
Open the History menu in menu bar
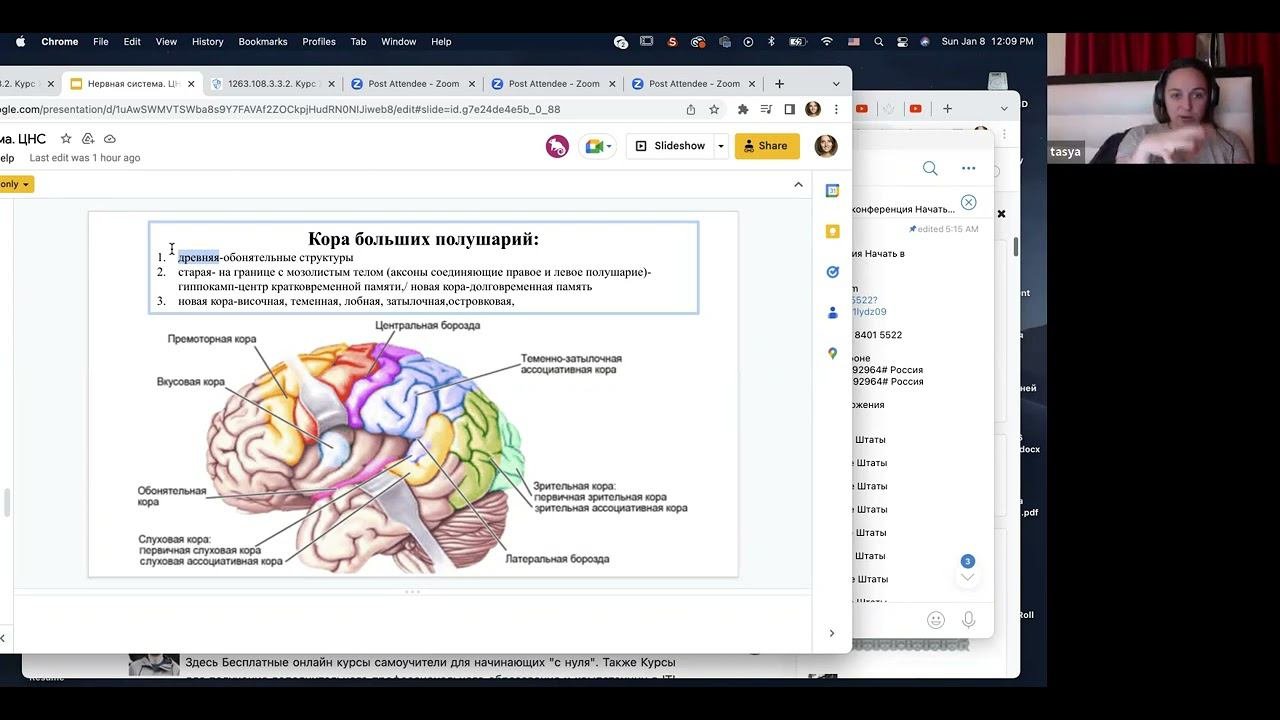[x=207, y=42]
